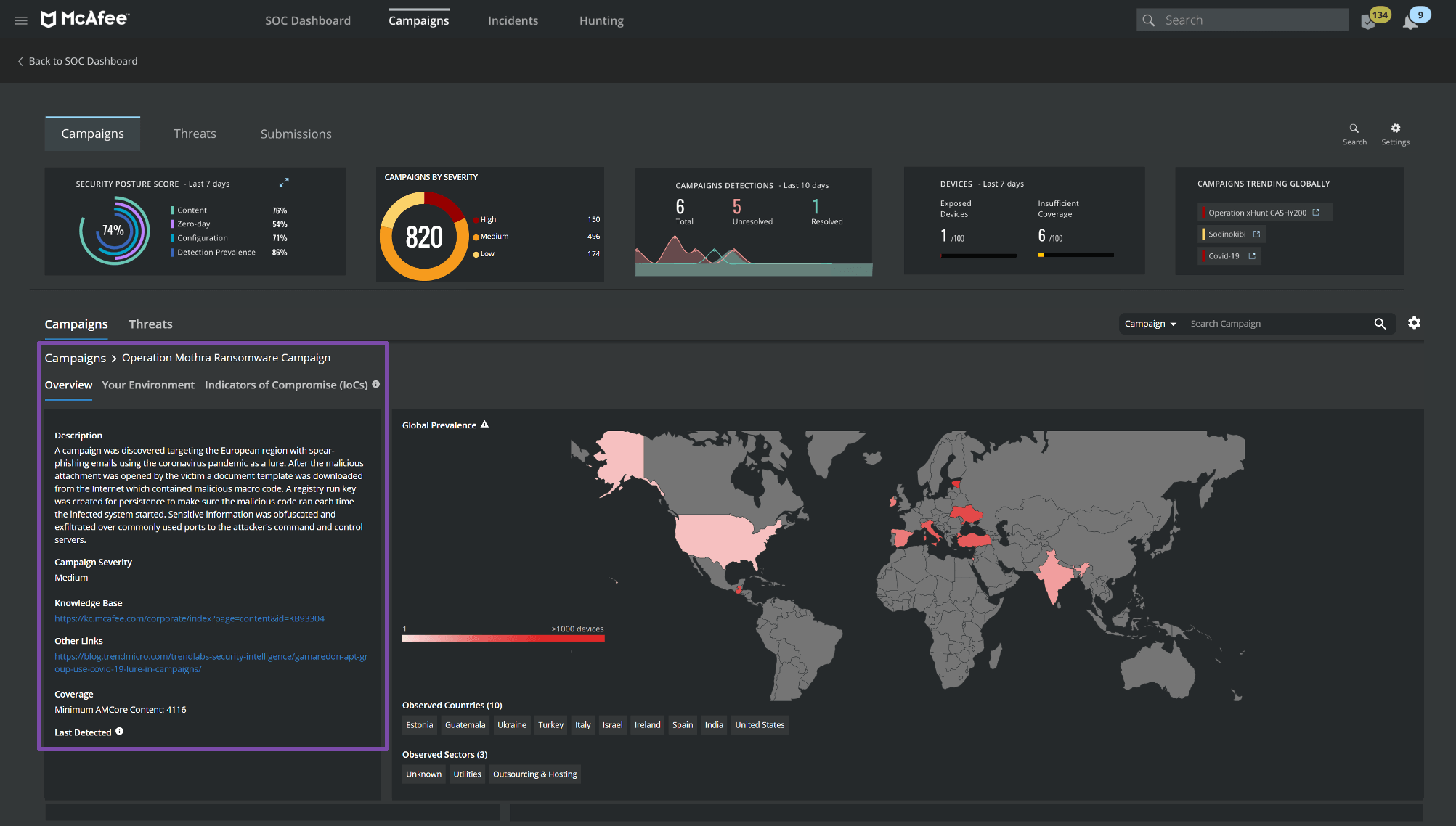Screen dimensions: 1456x826
Task: Click the Spain country tag
Action: (x=683, y=725)
